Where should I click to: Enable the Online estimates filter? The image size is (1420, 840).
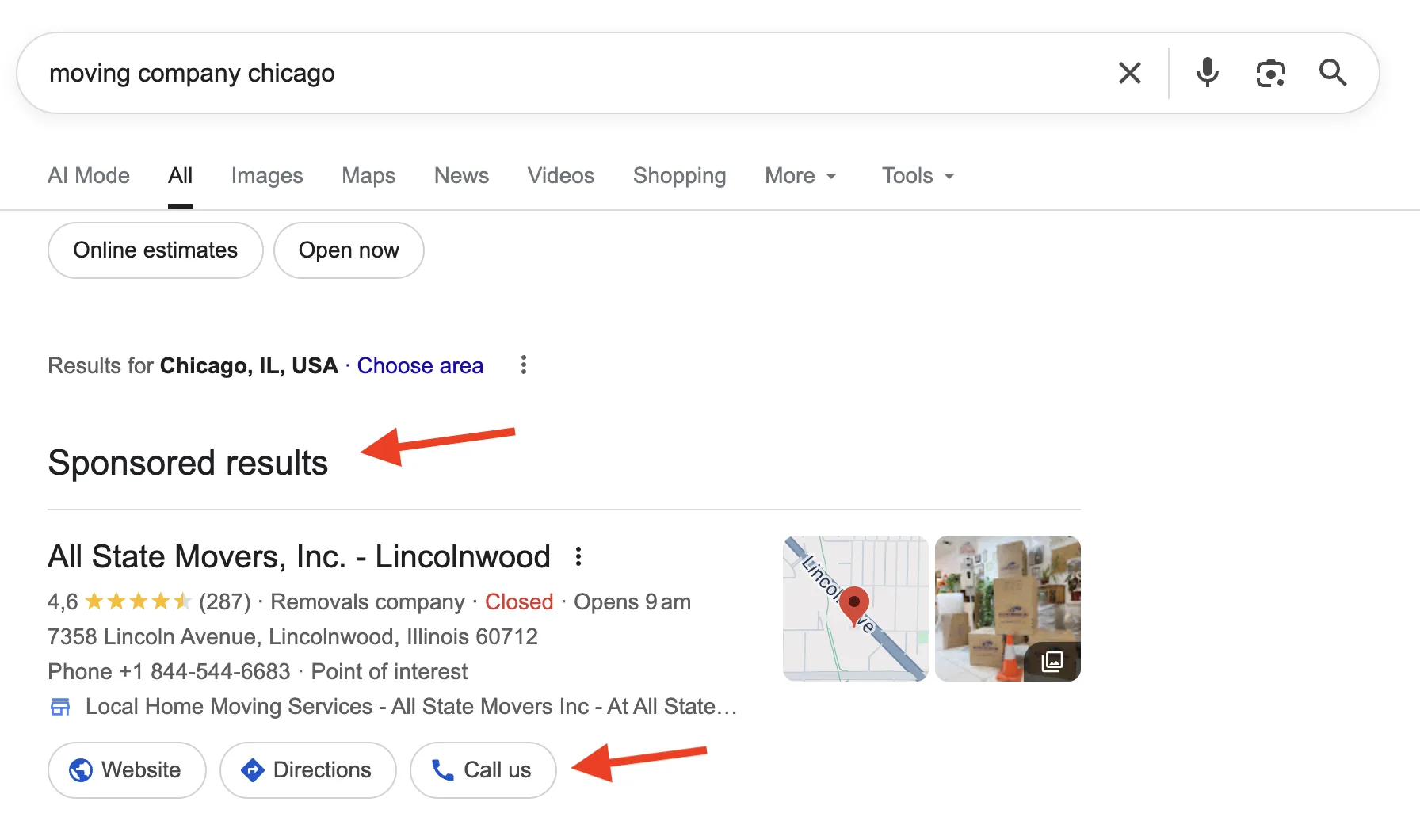(155, 250)
